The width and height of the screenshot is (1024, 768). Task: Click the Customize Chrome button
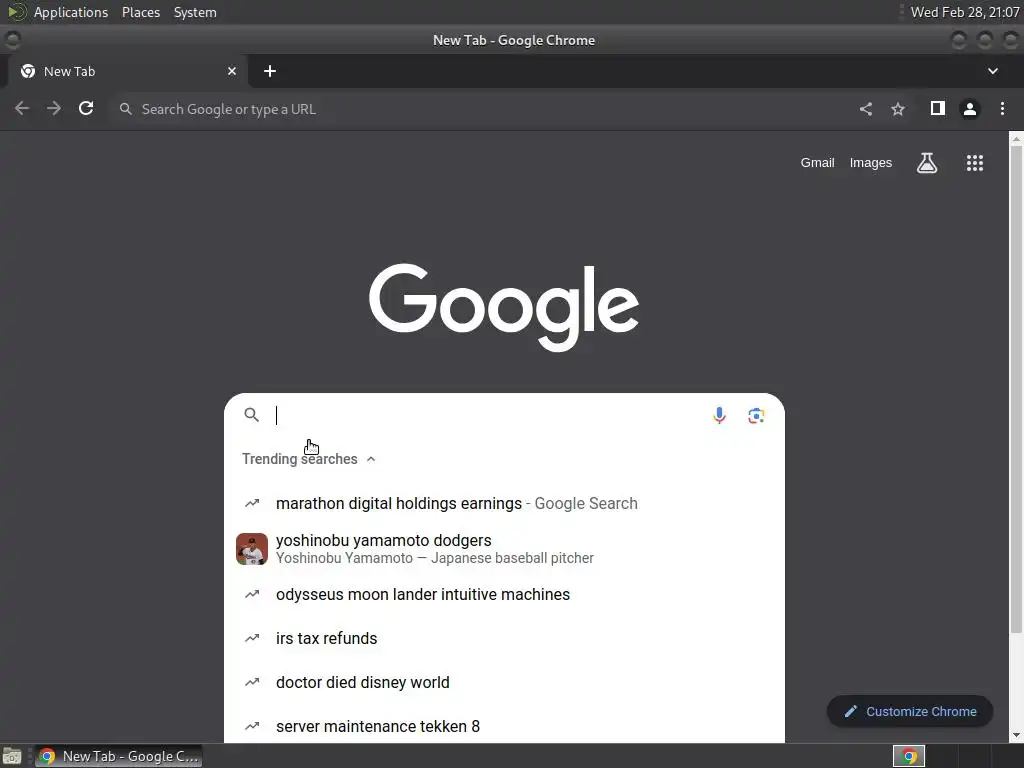pos(910,711)
